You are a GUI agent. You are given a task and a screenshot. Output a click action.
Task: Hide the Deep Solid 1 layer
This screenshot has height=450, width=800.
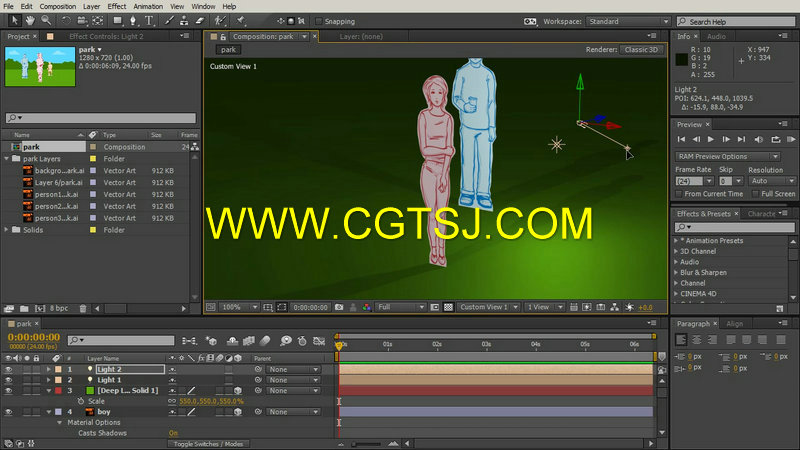[8, 391]
